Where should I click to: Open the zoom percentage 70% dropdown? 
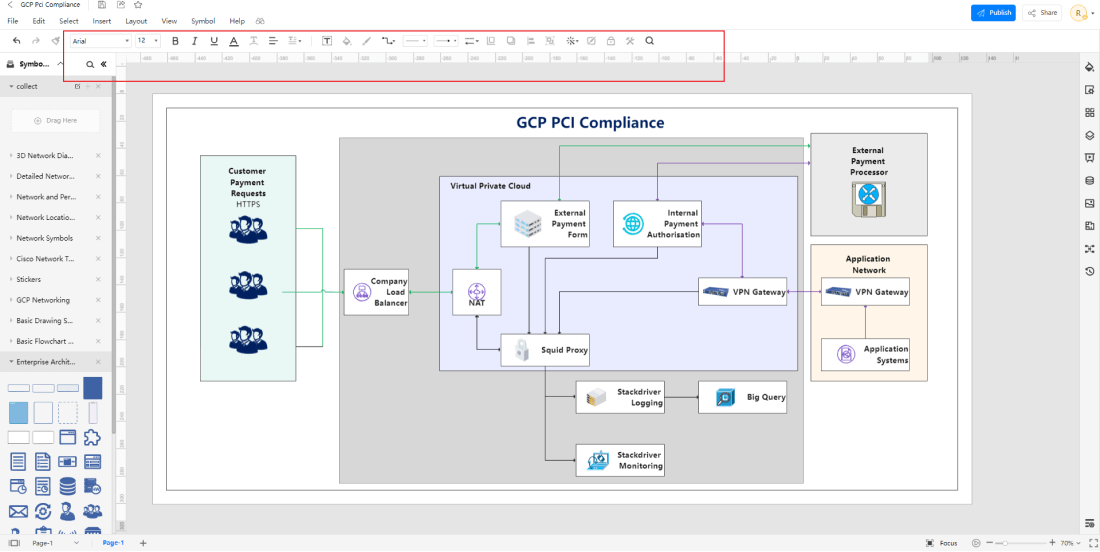tap(1070, 543)
